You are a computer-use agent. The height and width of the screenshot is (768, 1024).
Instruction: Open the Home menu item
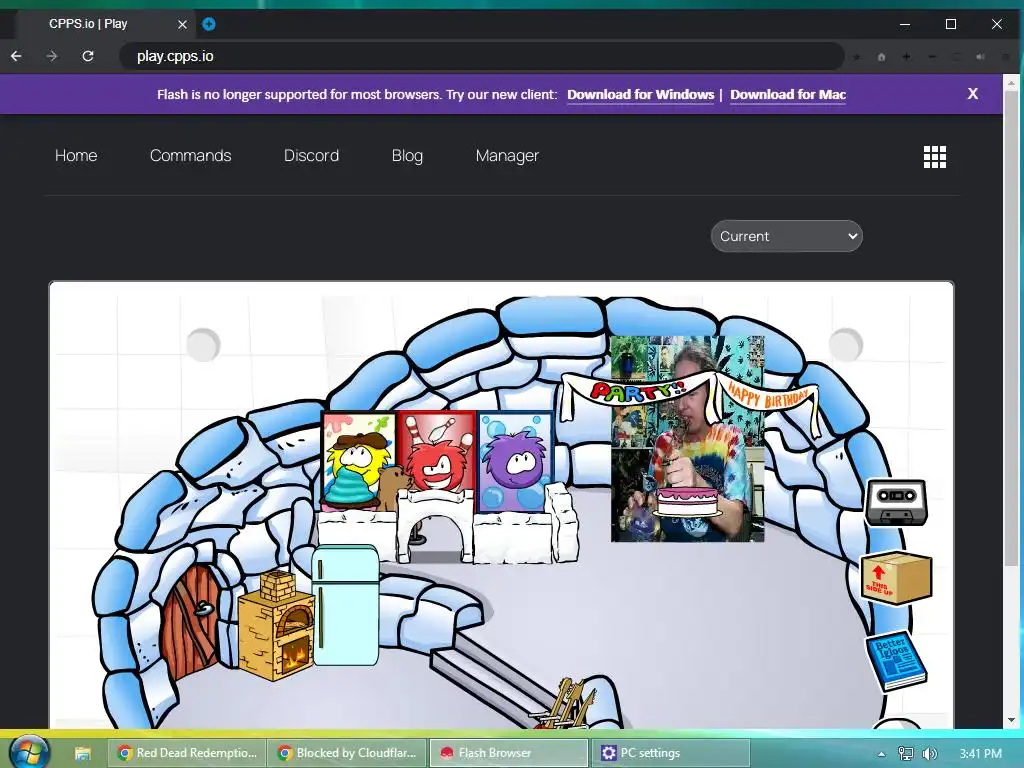pyautogui.click(x=76, y=155)
